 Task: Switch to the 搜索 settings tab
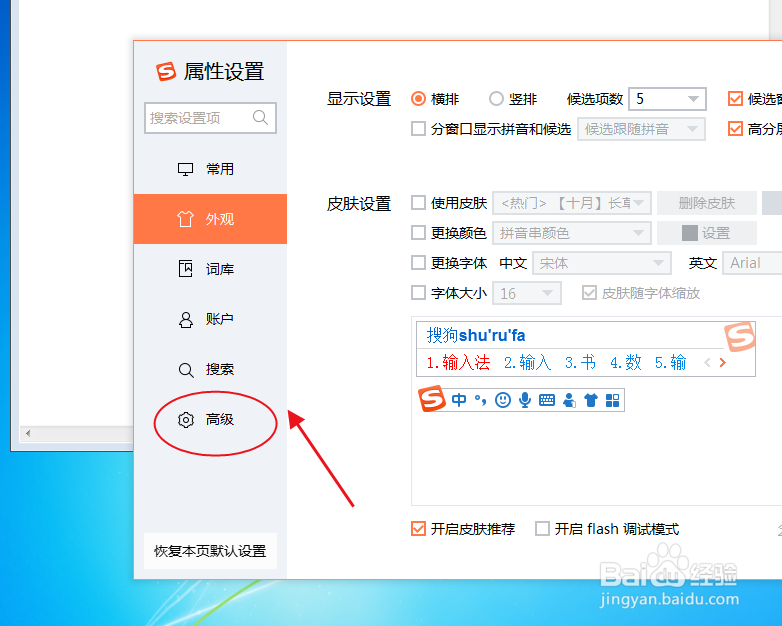210,370
